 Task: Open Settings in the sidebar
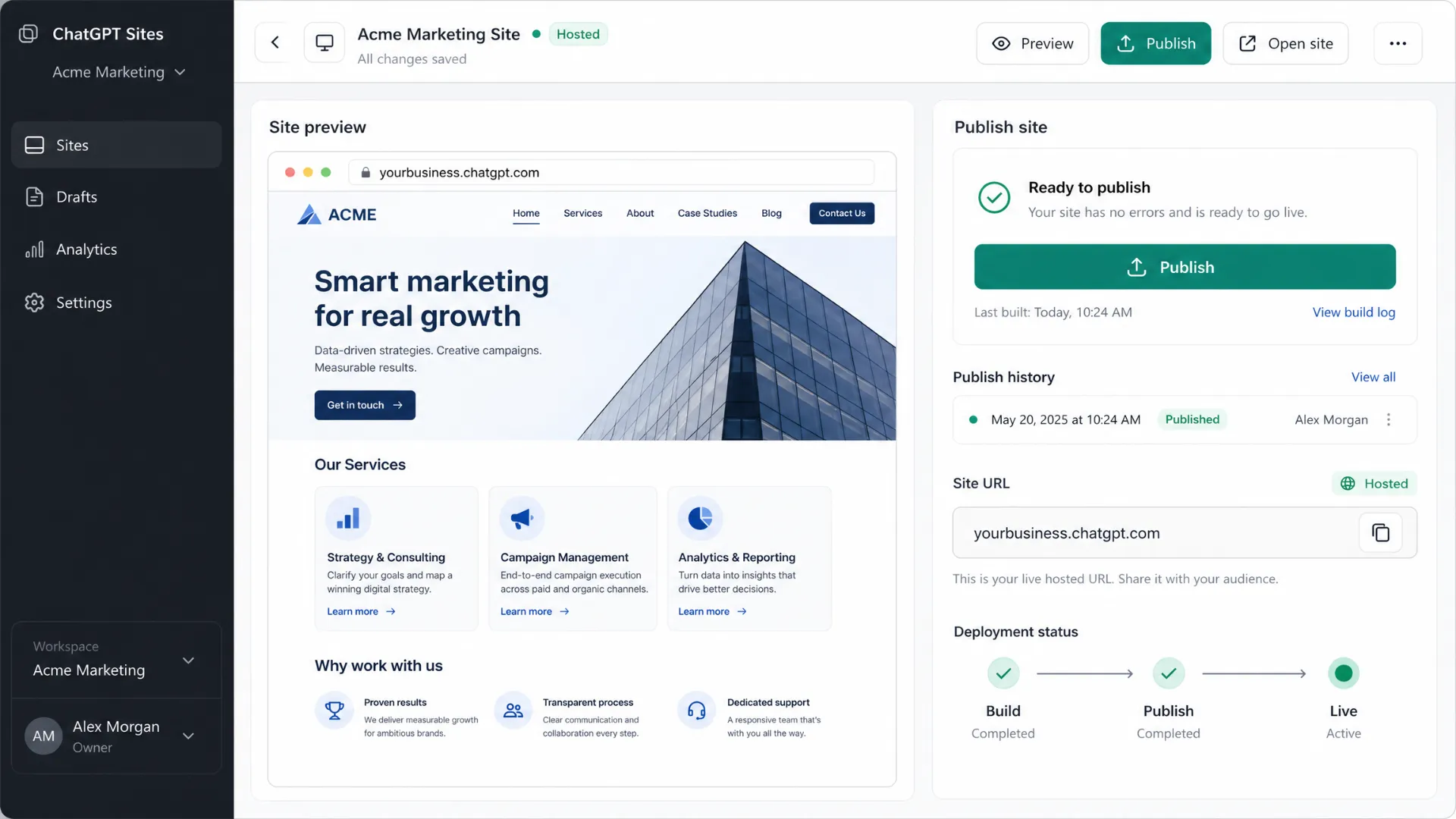[116, 303]
